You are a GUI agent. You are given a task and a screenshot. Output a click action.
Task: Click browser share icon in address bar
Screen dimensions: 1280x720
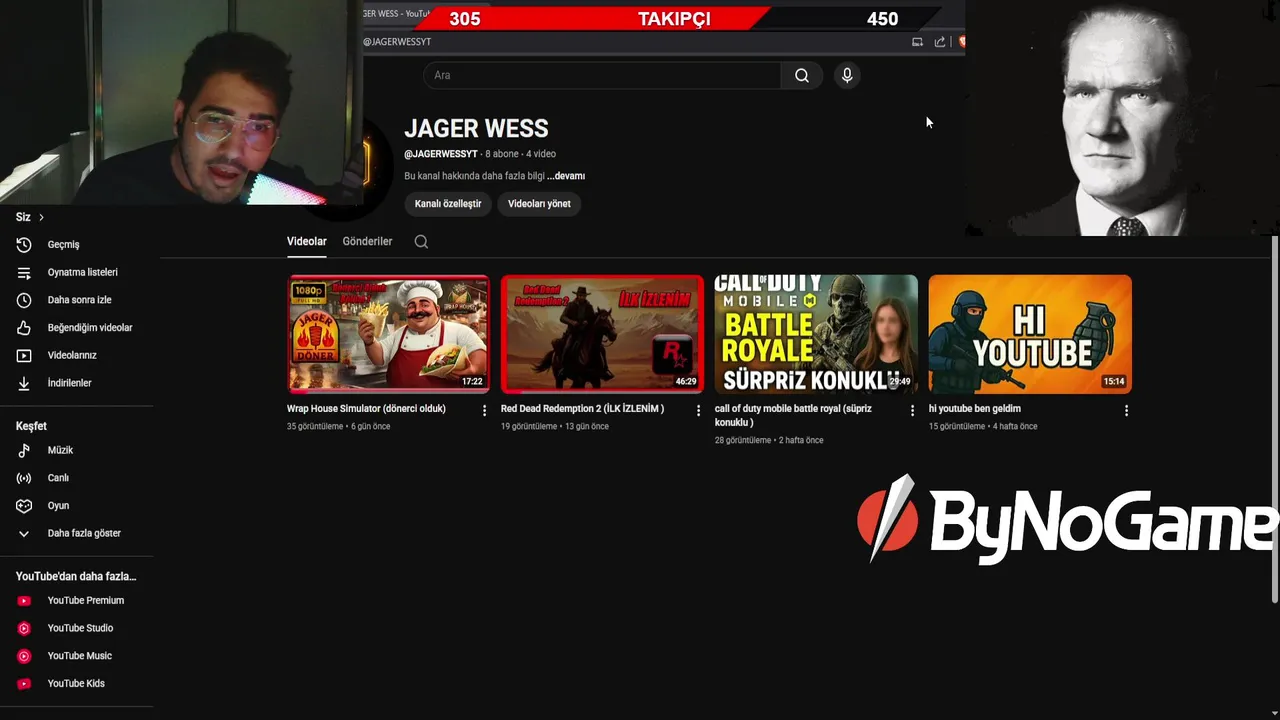click(x=940, y=42)
